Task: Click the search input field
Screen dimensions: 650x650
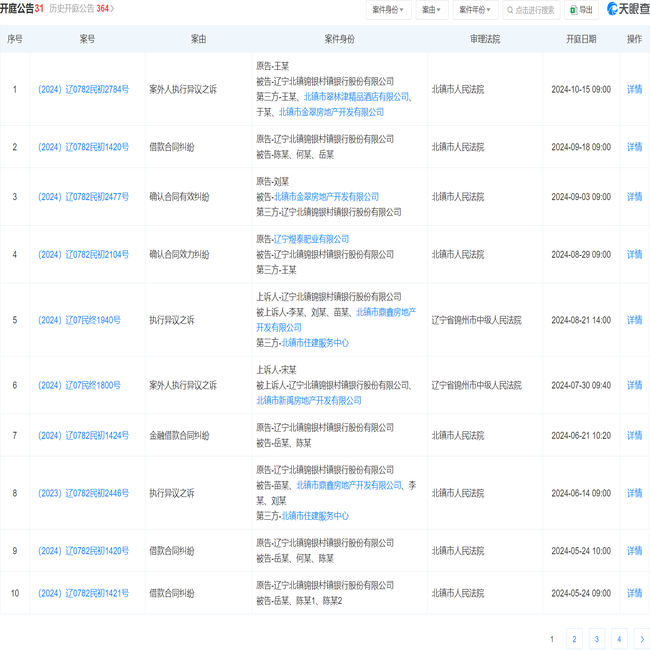Action: 536,10
